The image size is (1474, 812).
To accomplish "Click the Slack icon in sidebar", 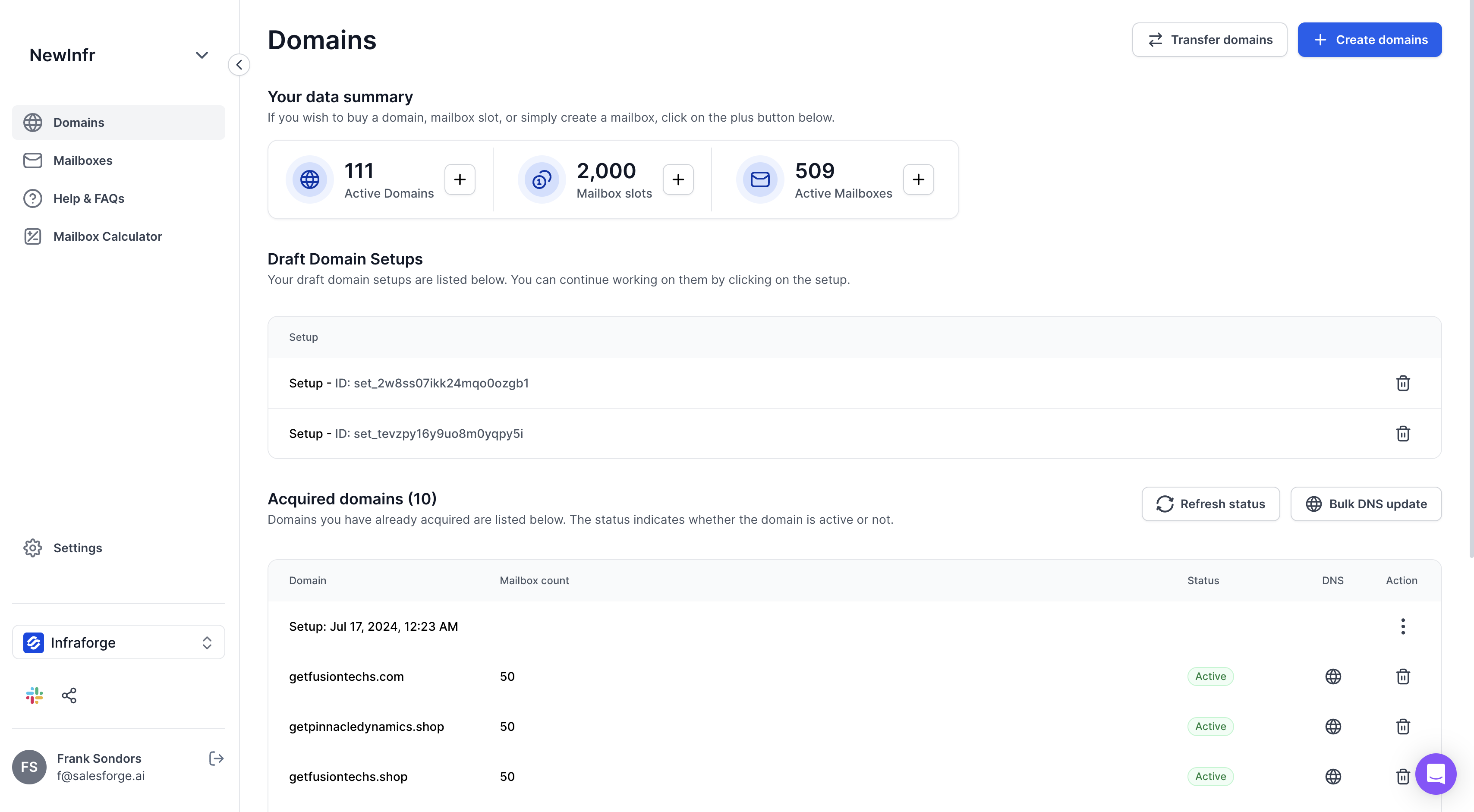I will 35,695.
